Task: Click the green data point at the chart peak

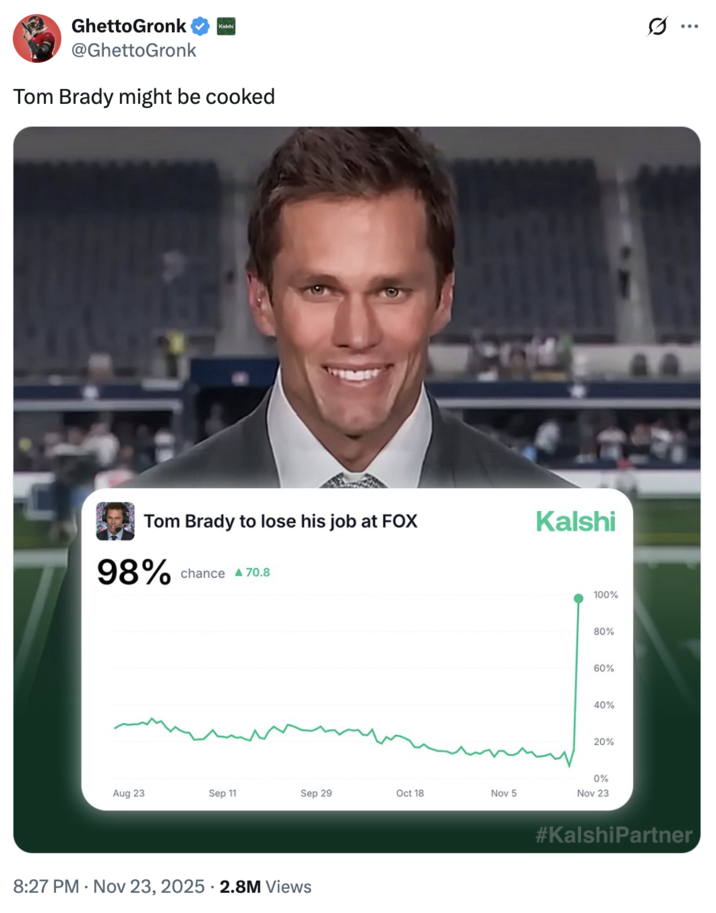Action: point(578,597)
